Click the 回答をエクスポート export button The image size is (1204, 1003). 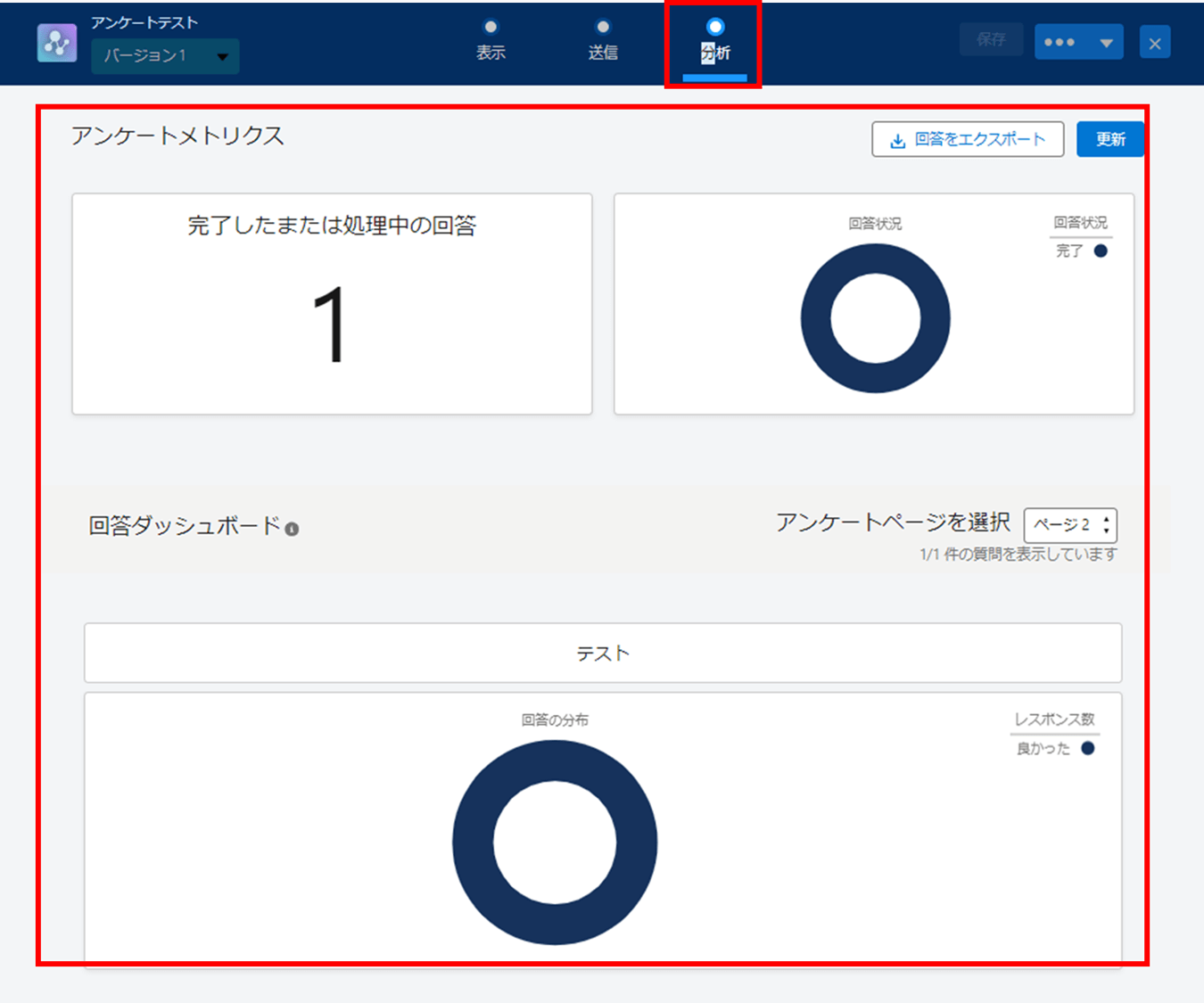(968, 139)
